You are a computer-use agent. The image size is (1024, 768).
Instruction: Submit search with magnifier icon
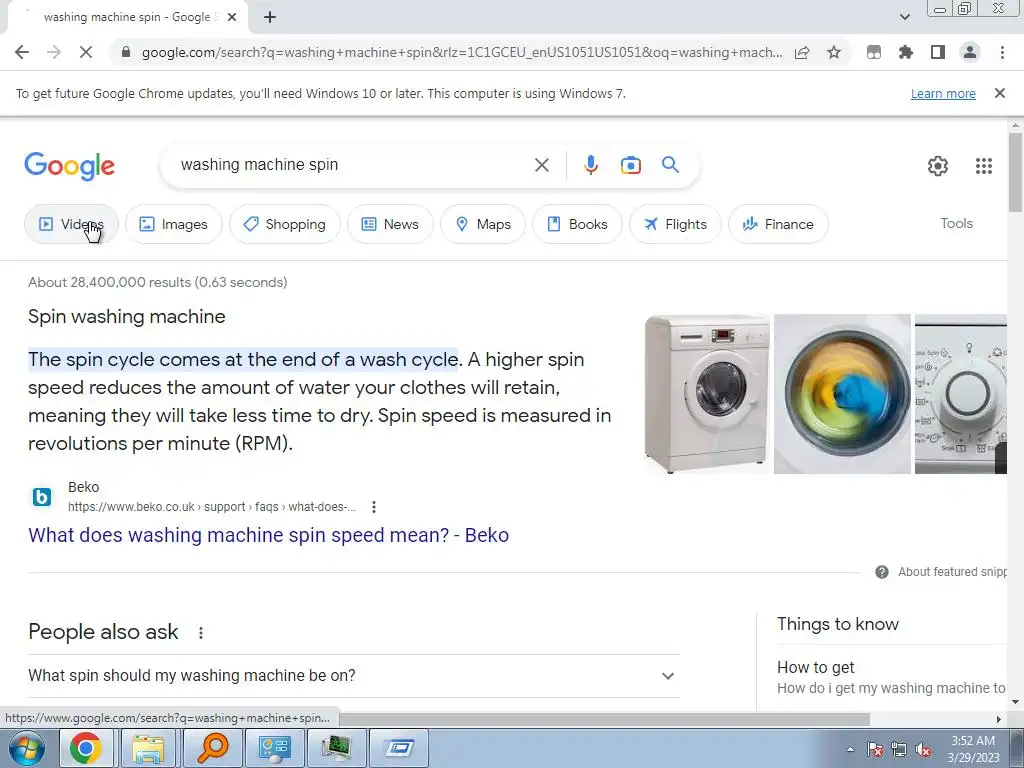670,165
